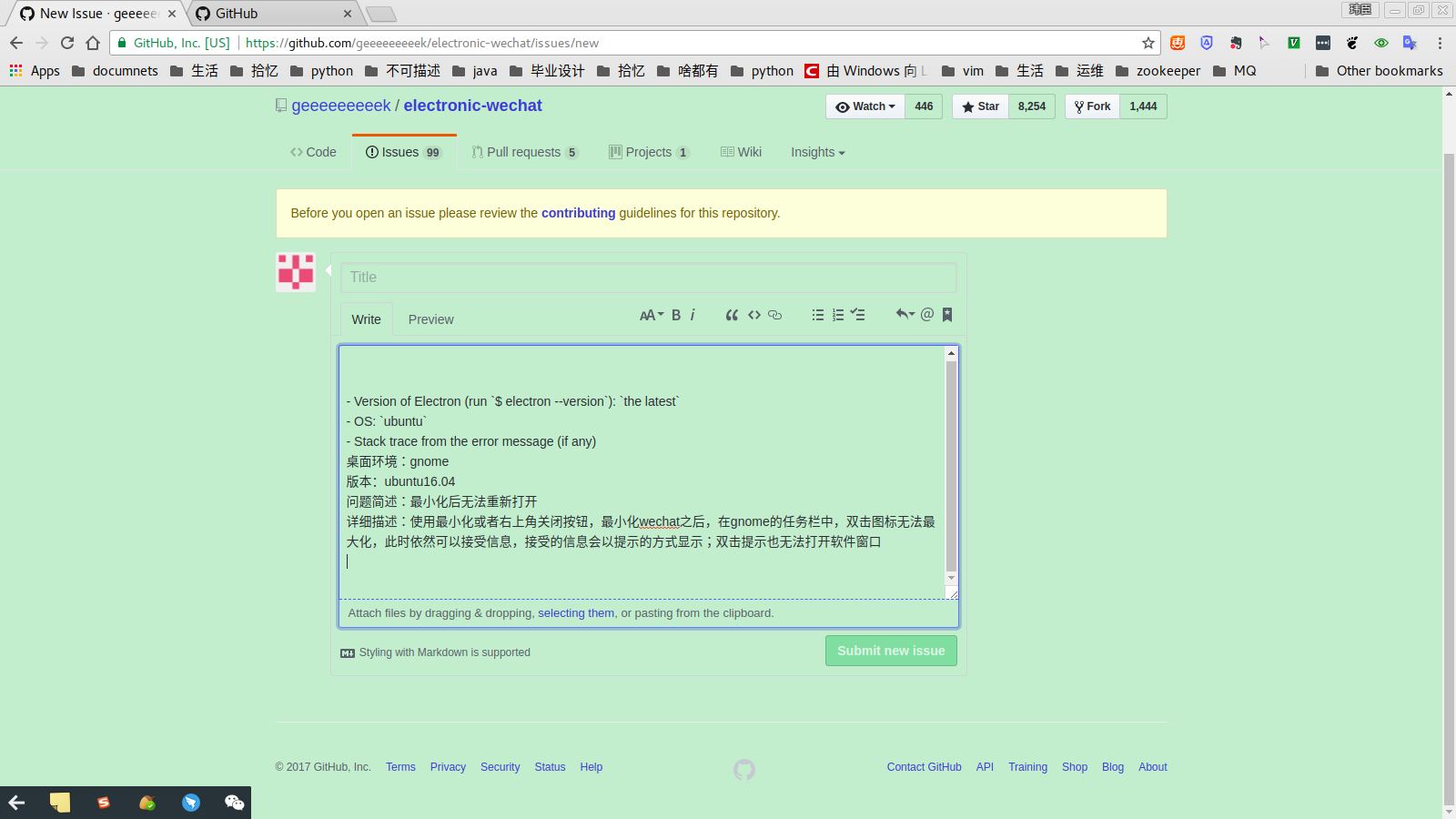Screen dimensions: 1456x819
Task: Apply bold formatting in the editor
Action: [x=675, y=315]
